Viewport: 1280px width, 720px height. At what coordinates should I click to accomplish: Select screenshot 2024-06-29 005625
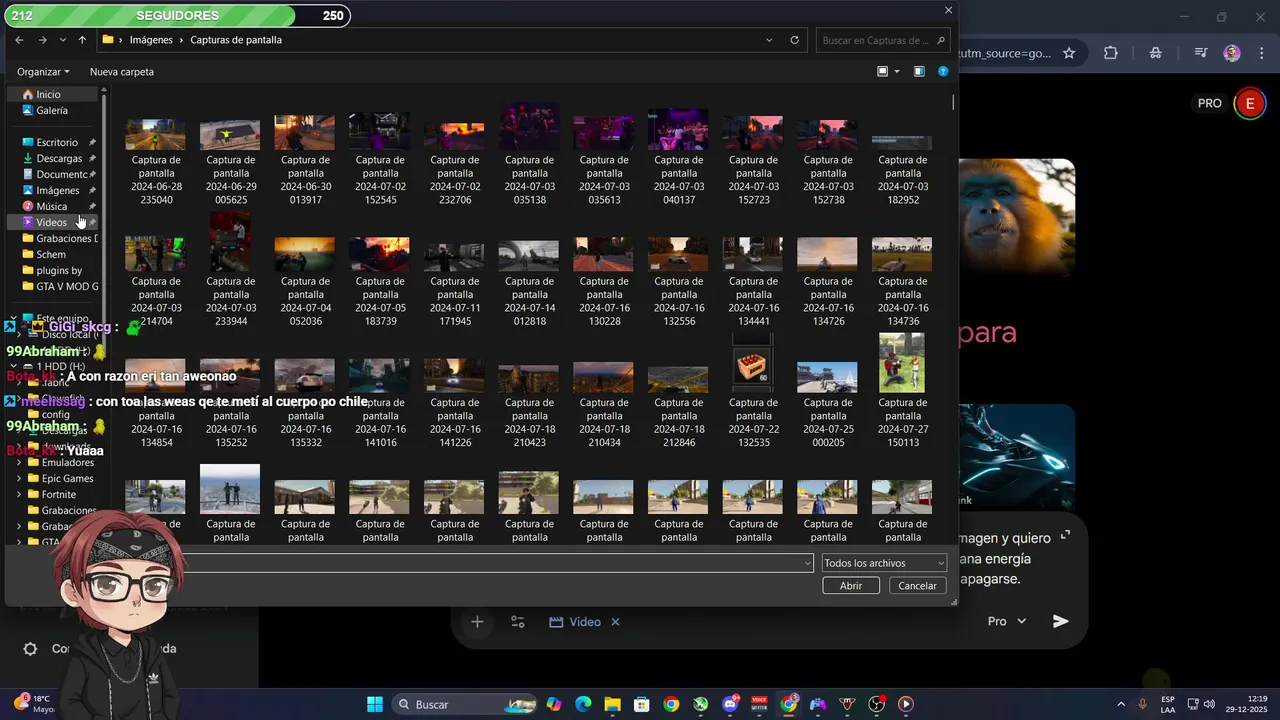231,158
